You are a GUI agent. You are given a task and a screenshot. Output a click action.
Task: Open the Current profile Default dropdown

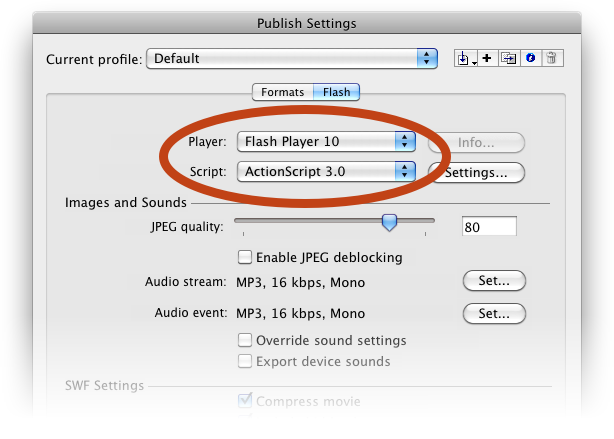[292, 59]
